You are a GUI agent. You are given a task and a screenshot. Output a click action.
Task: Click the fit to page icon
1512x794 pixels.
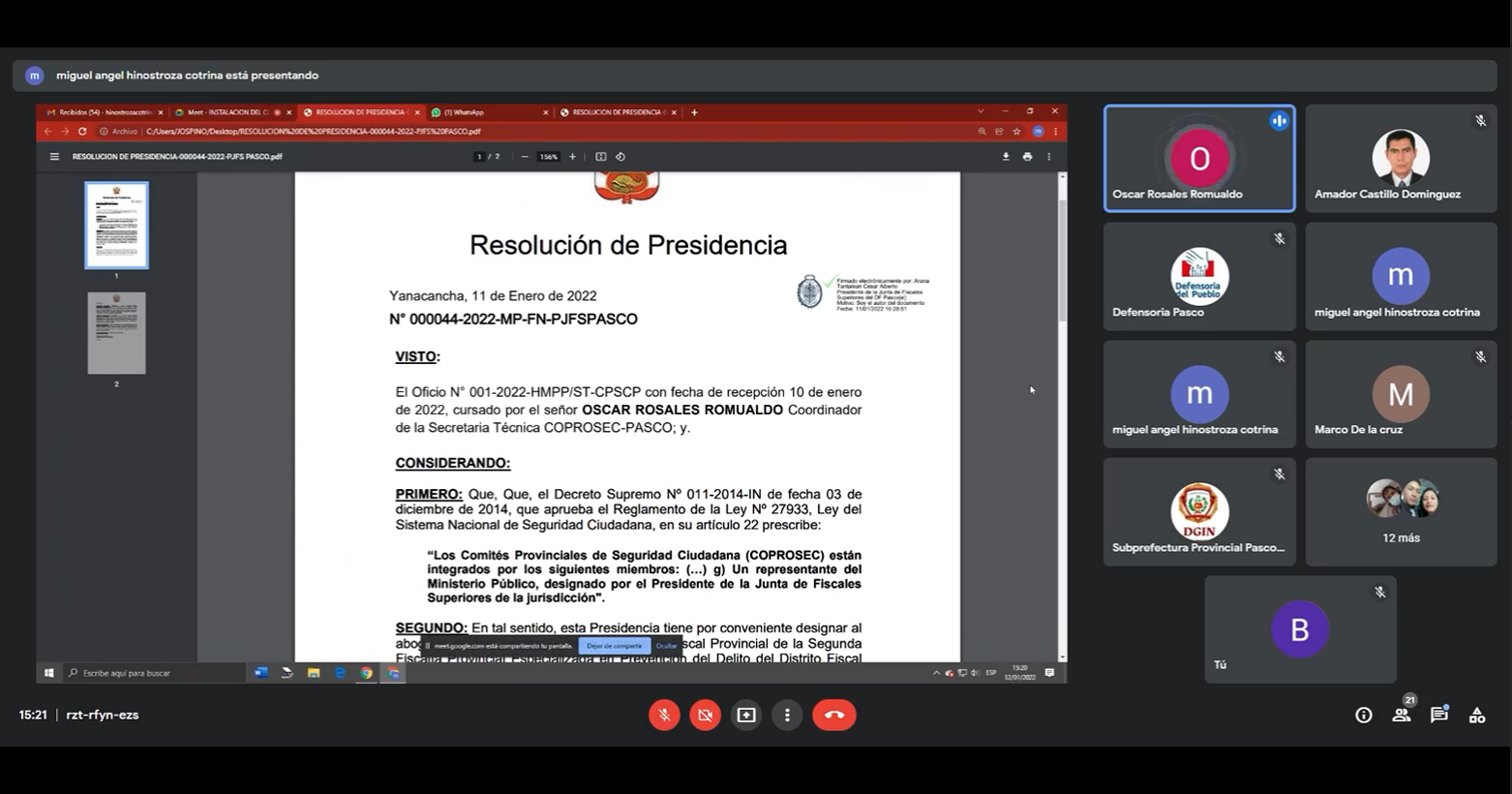tap(601, 157)
